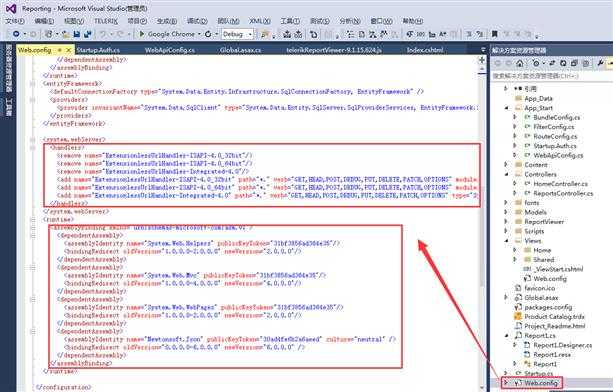The height and width of the screenshot is (392, 613).
Task: Click Back arrow in Solution Explorer toolbar
Action: 498,63
